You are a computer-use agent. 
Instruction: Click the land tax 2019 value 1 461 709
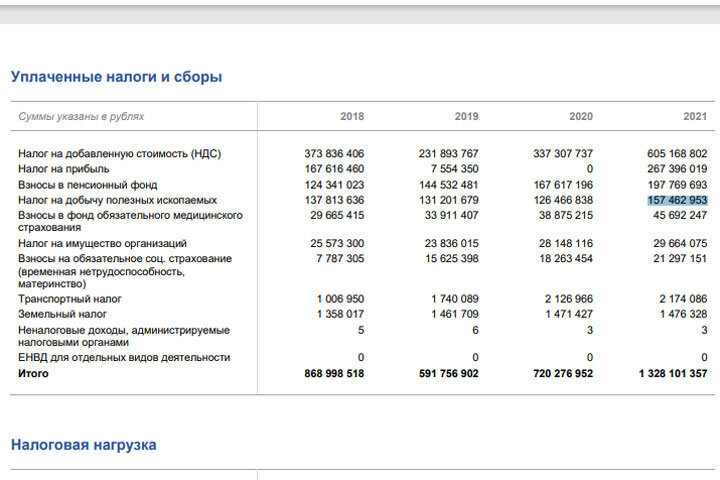click(455, 314)
